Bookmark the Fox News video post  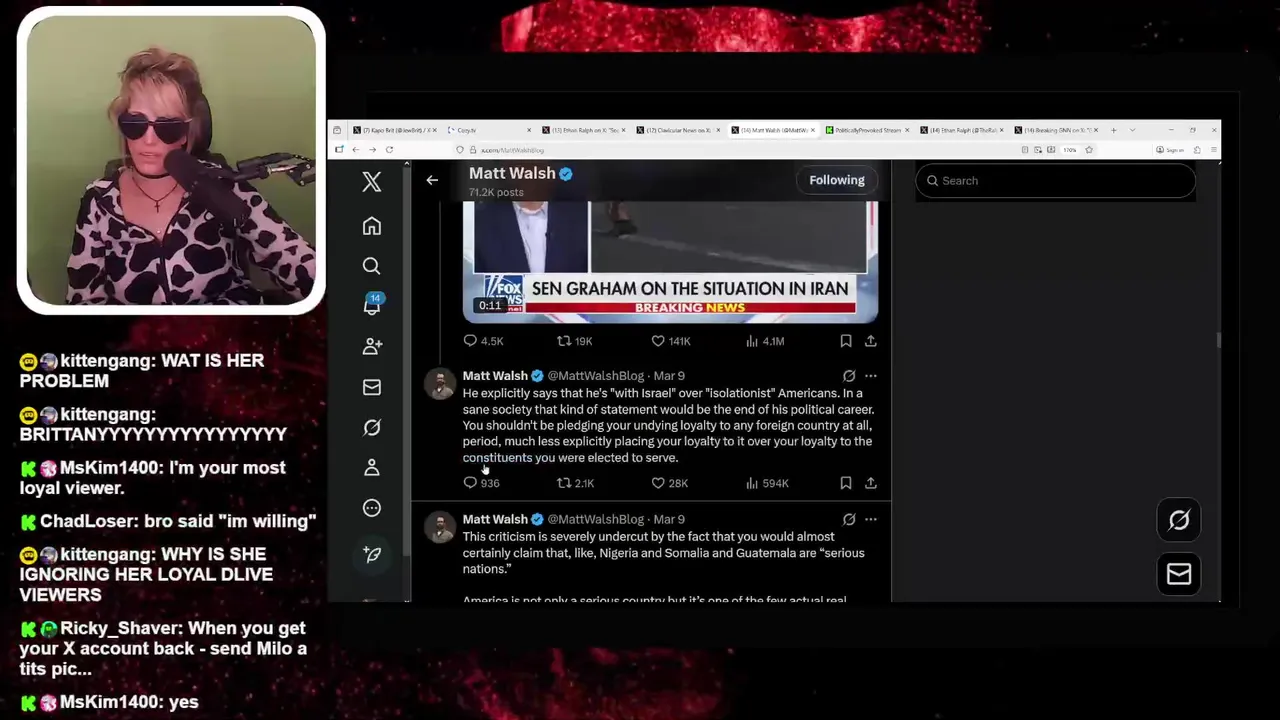pyautogui.click(x=846, y=341)
